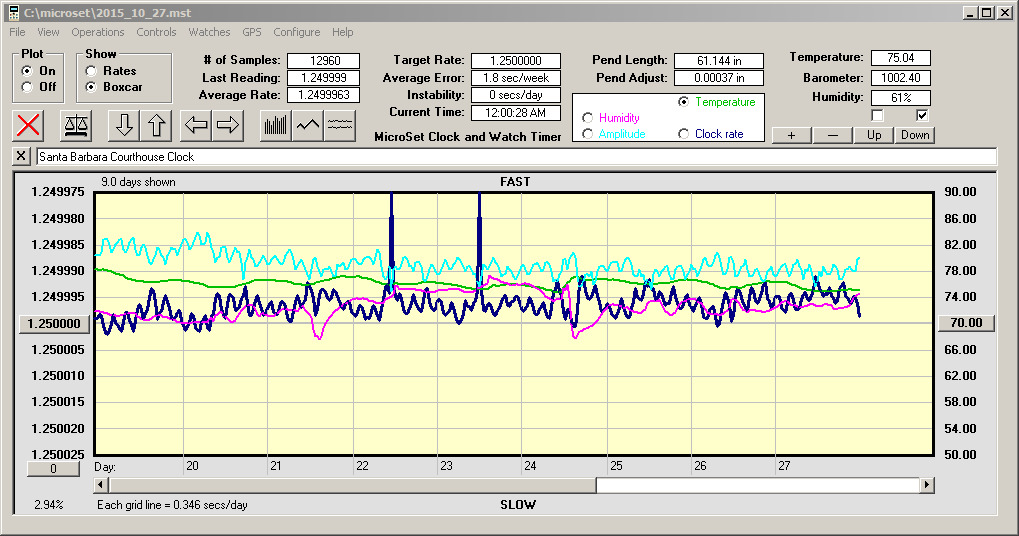Screen dimensions: 1019x536
Task: Select the zigzag line graph style icon
Action: tap(307, 125)
